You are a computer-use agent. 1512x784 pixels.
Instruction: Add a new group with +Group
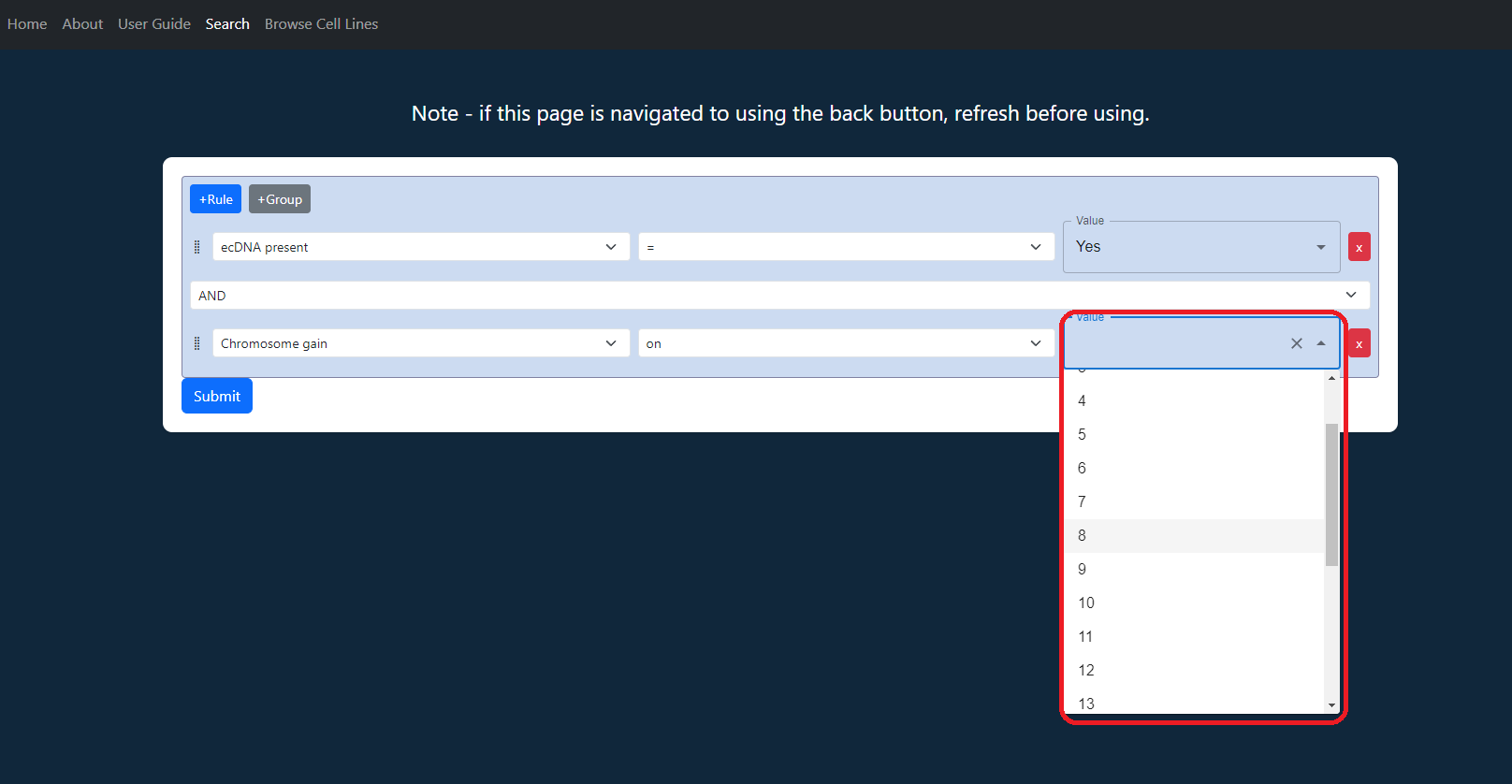tap(280, 199)
